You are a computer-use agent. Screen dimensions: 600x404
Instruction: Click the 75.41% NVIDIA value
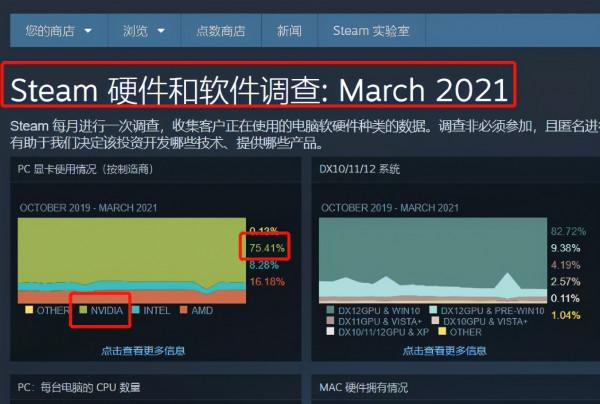click(267, 248)
